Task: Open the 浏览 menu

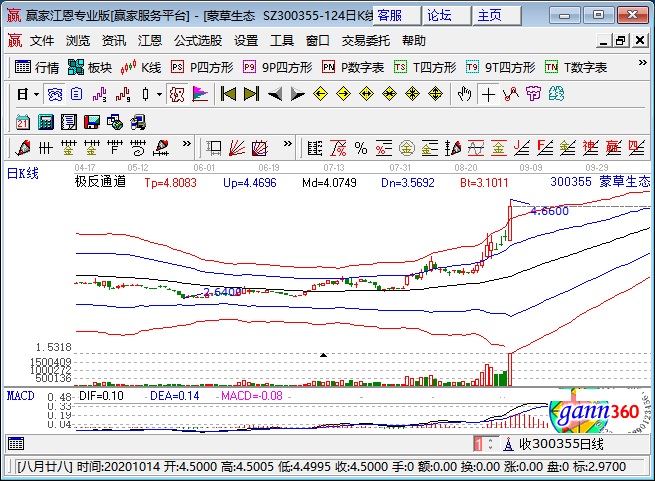Action: tap(78, 41)
